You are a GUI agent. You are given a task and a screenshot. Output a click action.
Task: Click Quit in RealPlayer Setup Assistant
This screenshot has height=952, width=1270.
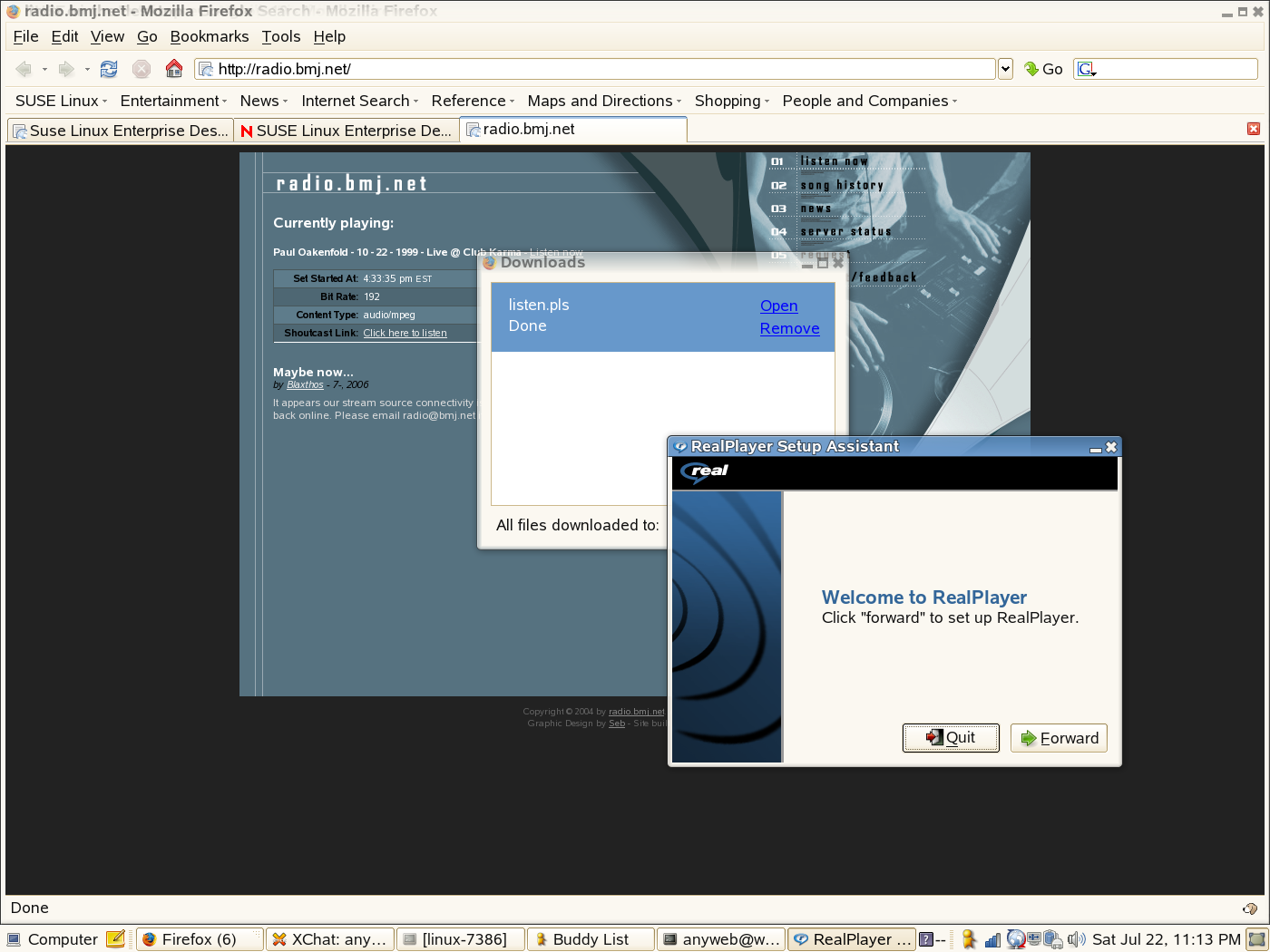951,738
